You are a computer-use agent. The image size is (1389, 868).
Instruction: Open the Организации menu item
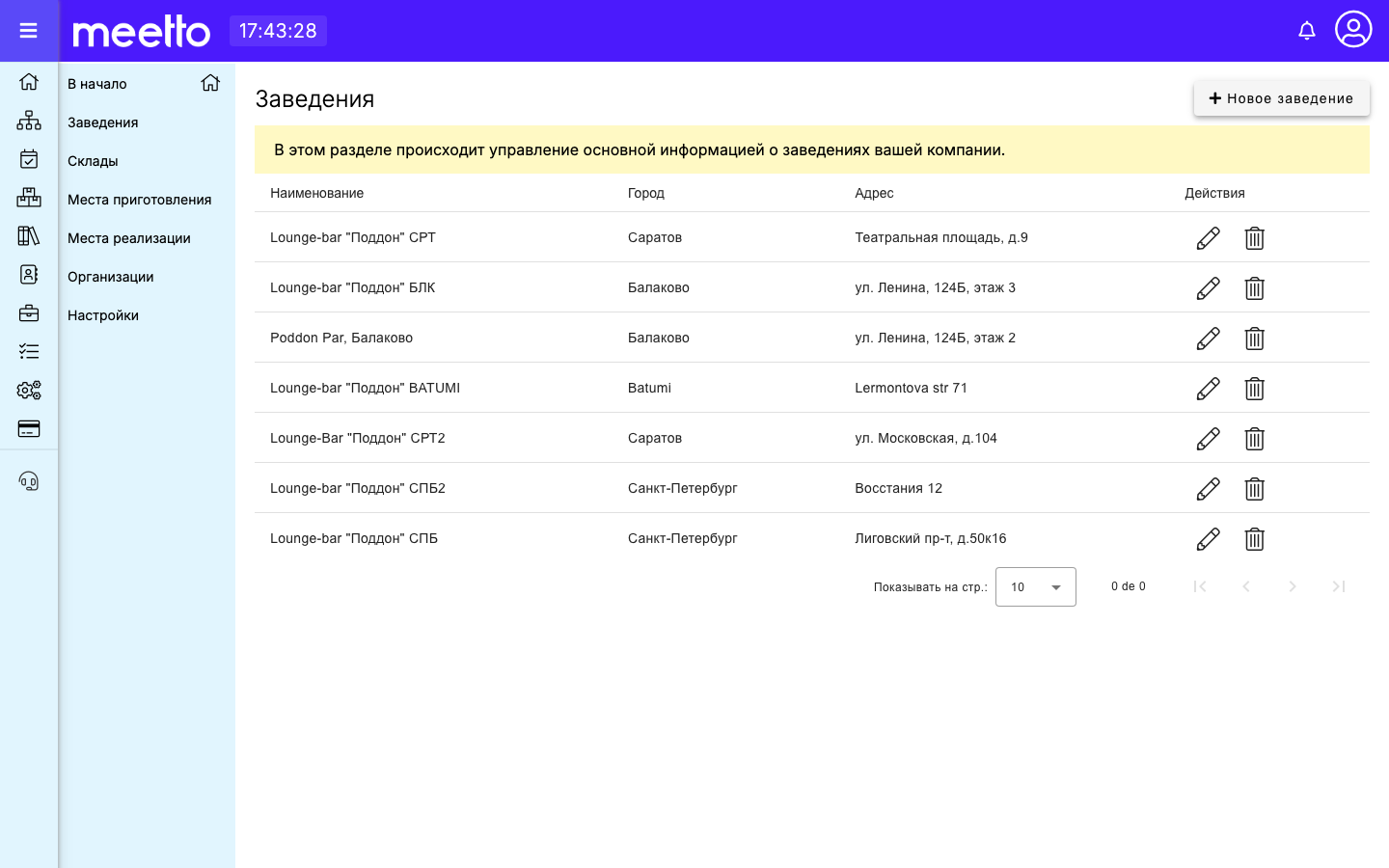111,277
